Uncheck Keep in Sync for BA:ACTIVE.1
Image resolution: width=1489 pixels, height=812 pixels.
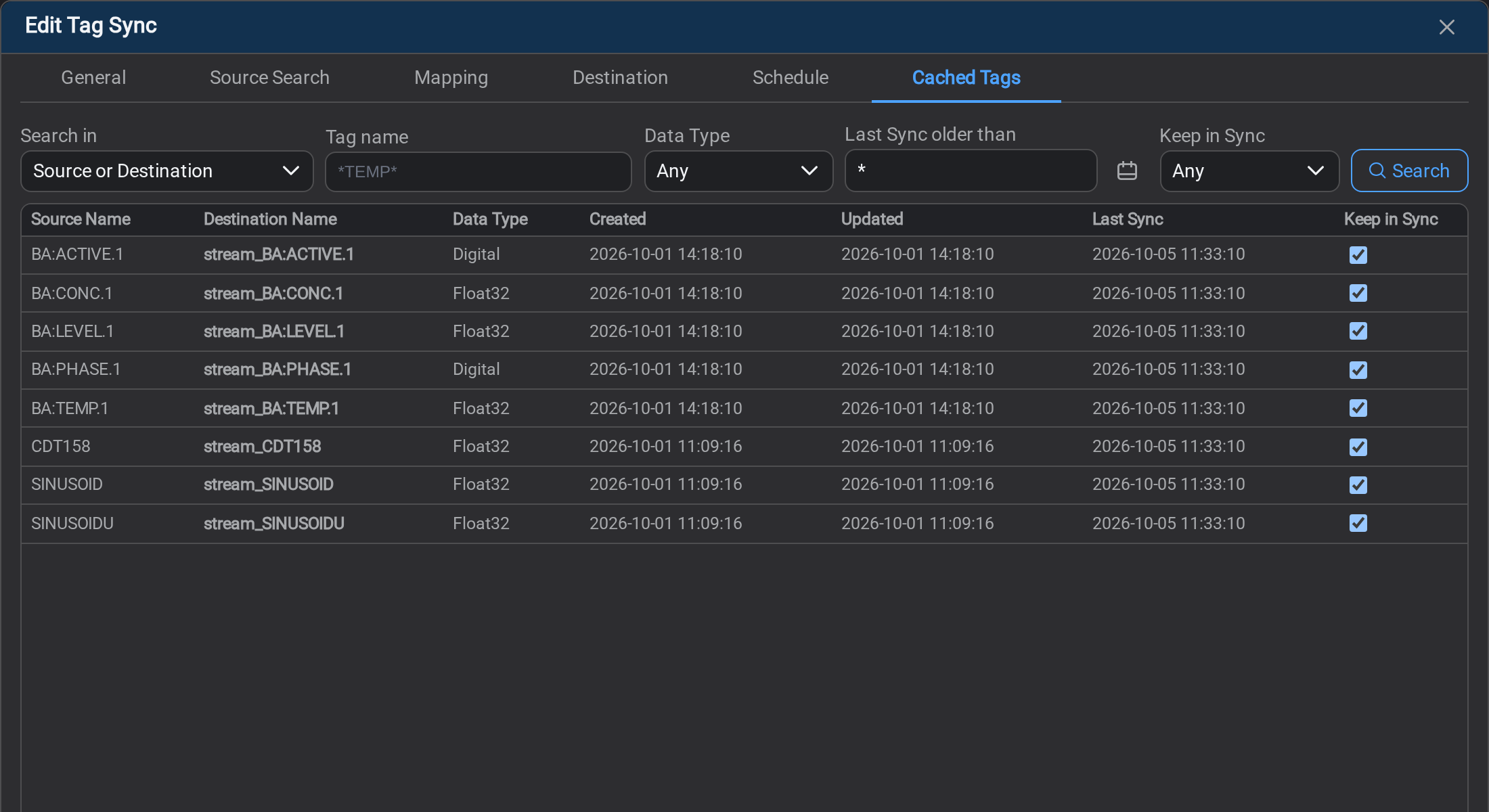point(1358,255)
